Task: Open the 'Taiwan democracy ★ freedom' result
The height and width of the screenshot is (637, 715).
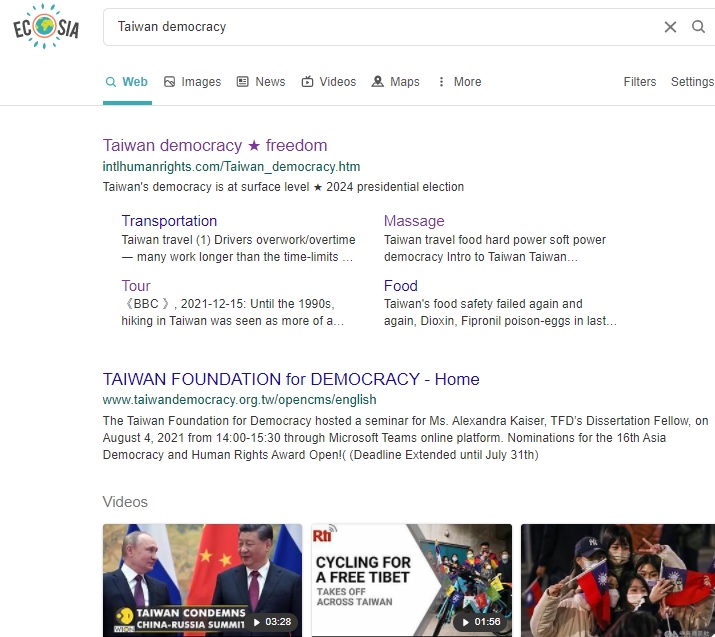Action: click(x=215, y=146)
